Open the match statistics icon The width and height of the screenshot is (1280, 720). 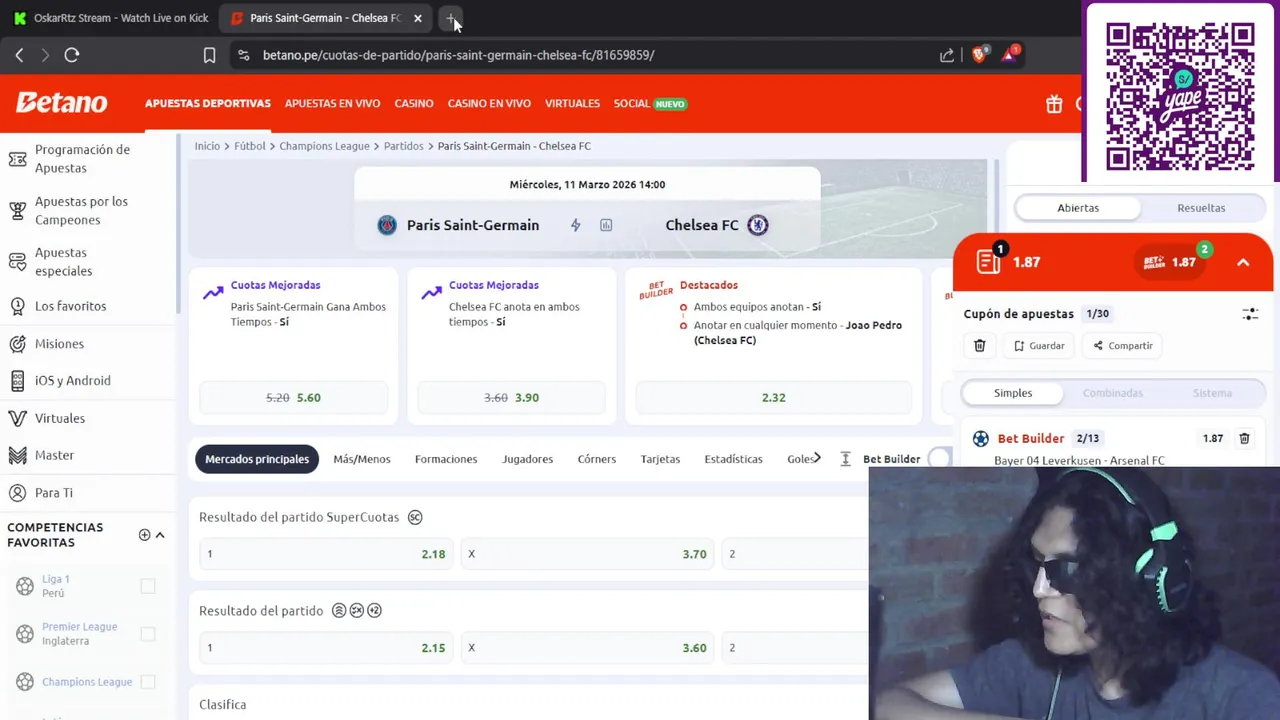(x=606, y=225)
